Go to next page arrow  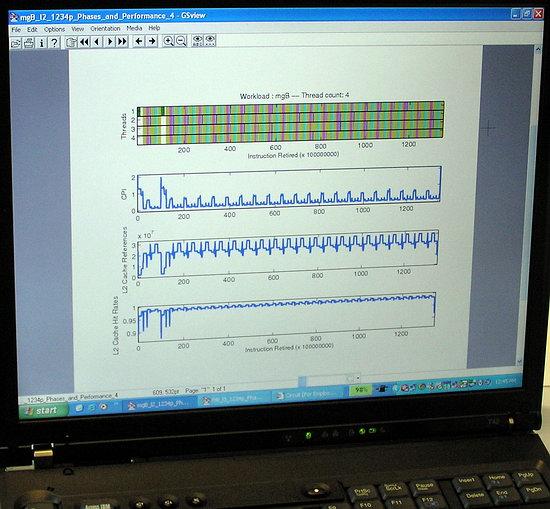tap(109, 42)
